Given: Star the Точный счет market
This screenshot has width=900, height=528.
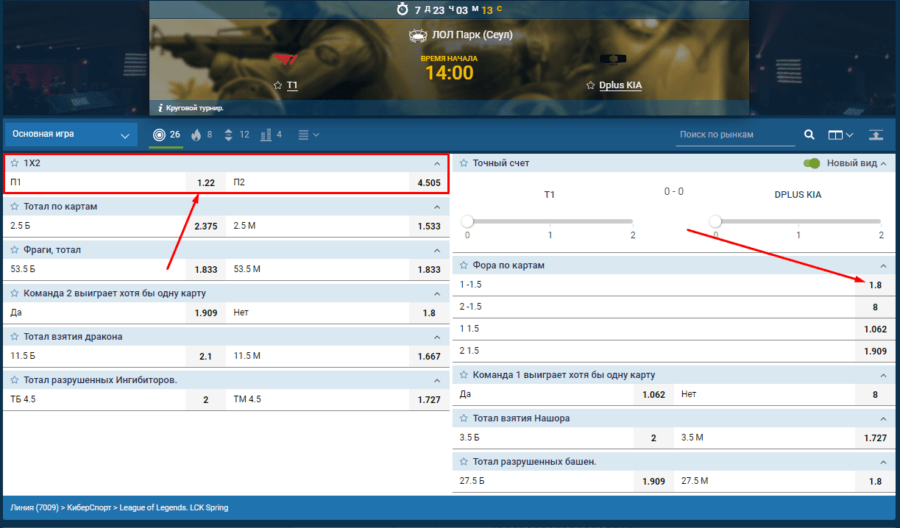Looking at the screenshot, I should pos(464,163).
